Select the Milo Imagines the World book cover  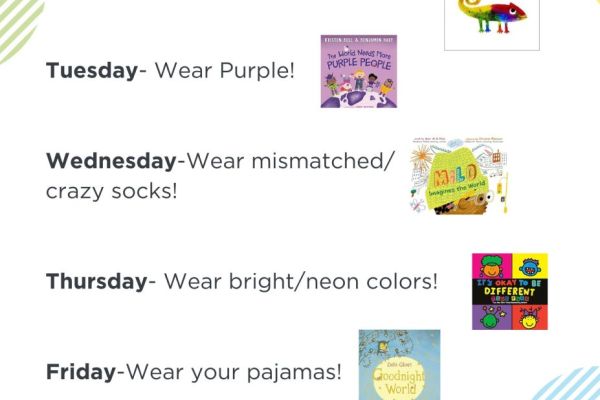(458, 175)
